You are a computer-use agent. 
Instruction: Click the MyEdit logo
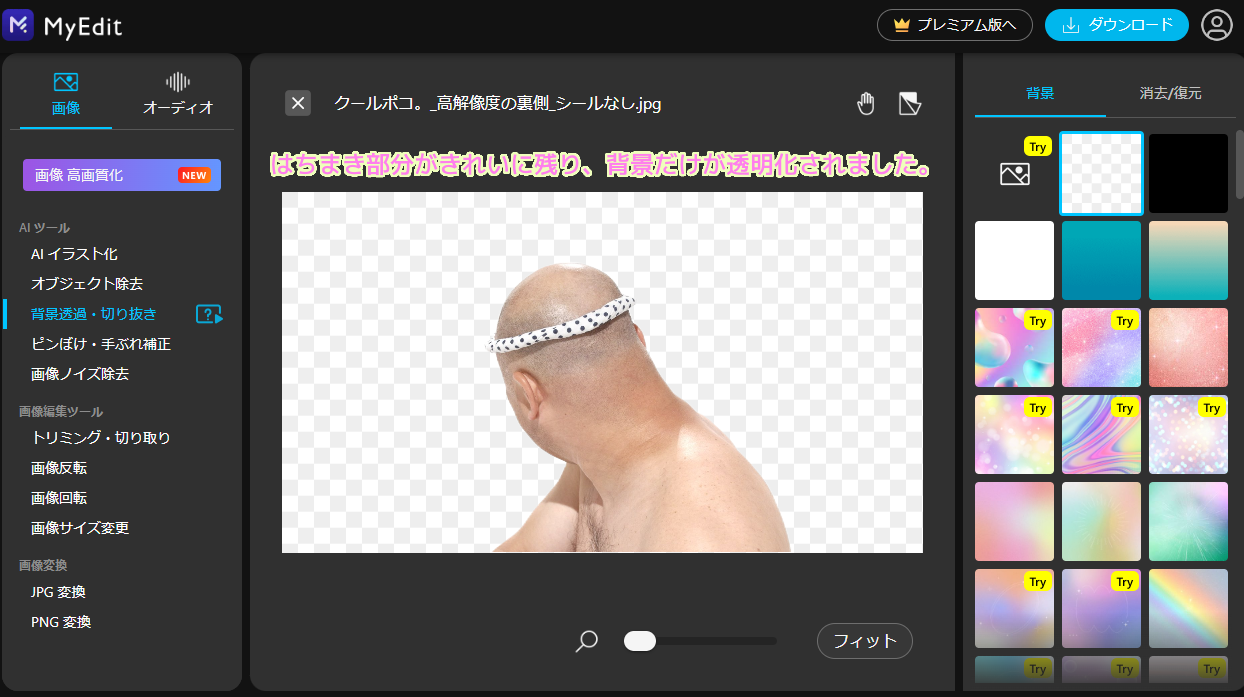point(63,26)
